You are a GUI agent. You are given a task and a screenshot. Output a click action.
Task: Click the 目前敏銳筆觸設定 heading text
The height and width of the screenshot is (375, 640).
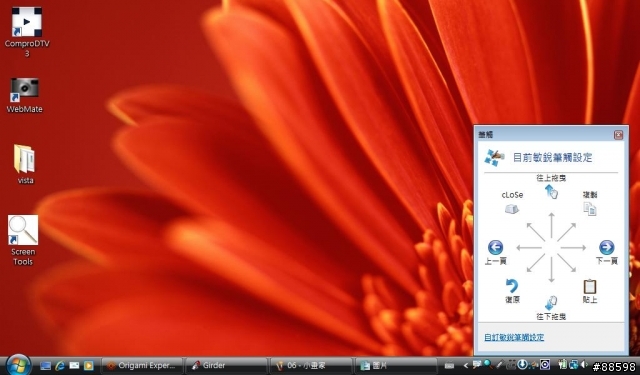pos(552,158)
